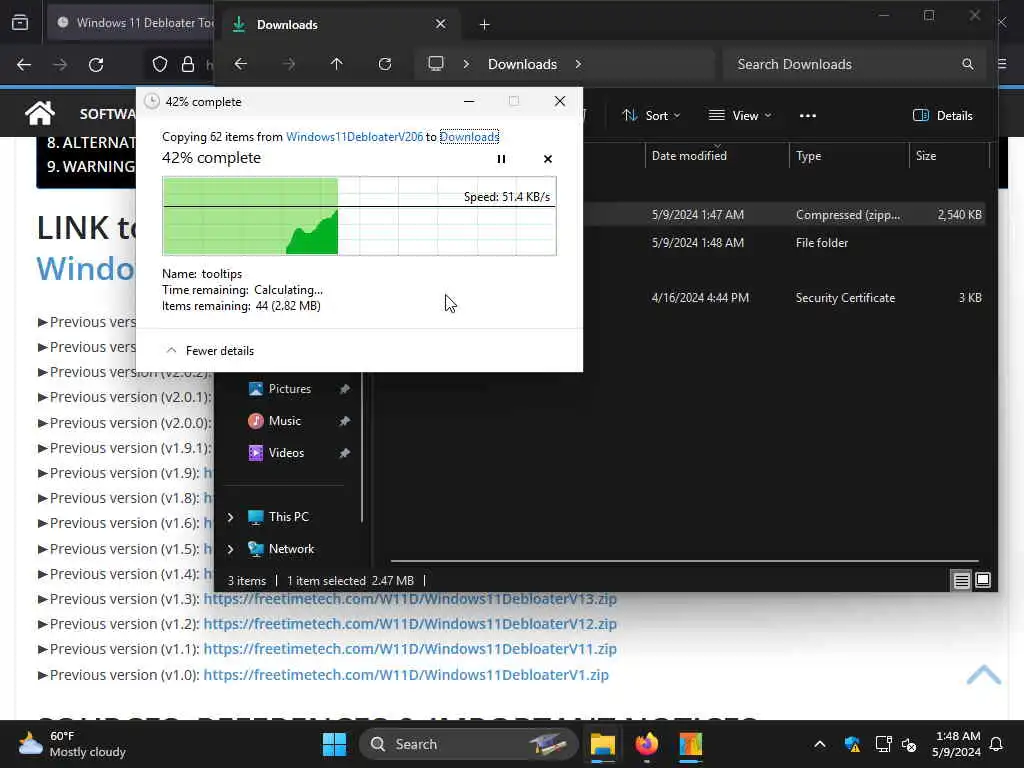The height and width of the screenshot is (768, 1024).
Task: Expand the chevron after Downloads in address bar
Action: coord(578,64)
